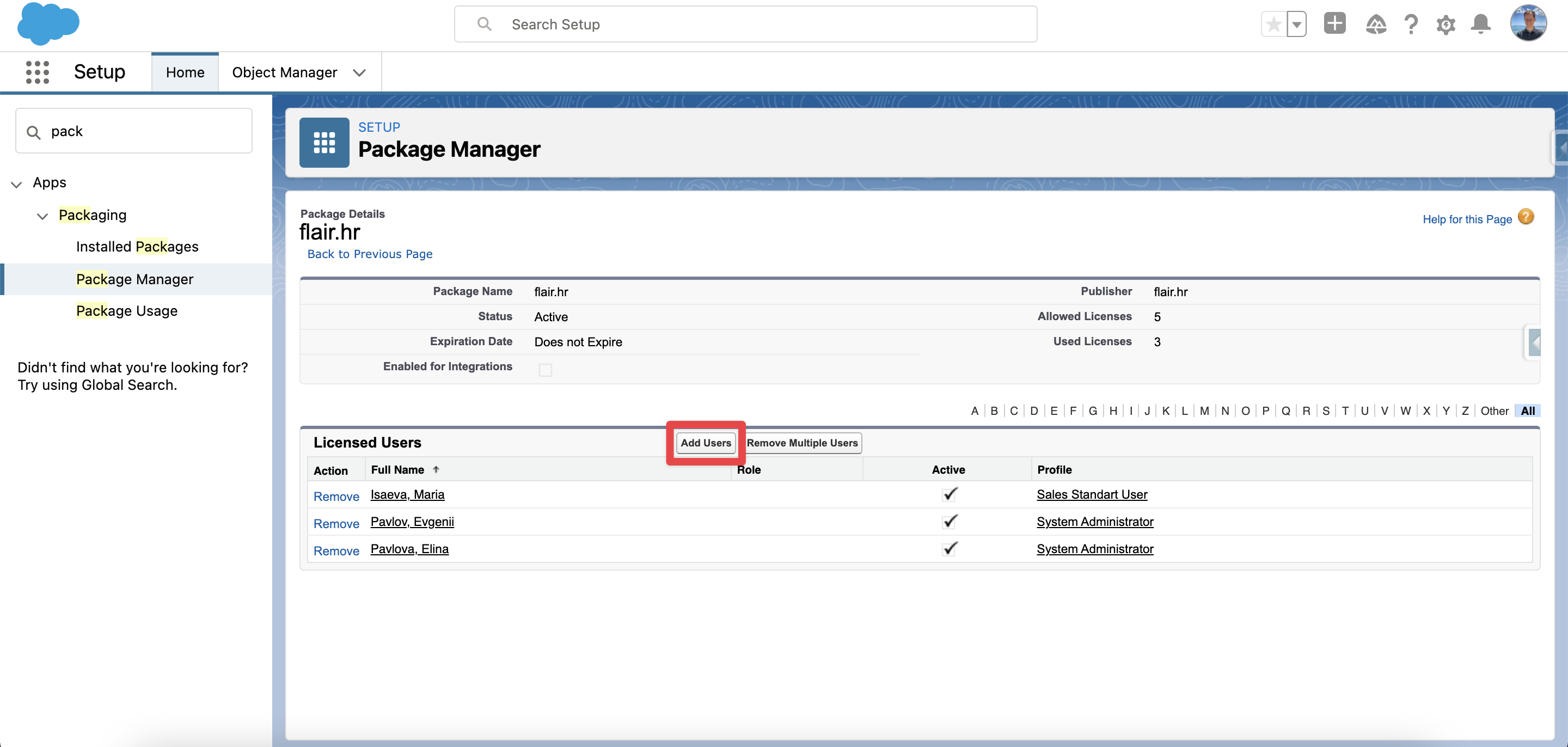Screen dimensions: 1568x747
Task: Click the Search Setup field
Action: pyautogui.click(x=746, y=25)
